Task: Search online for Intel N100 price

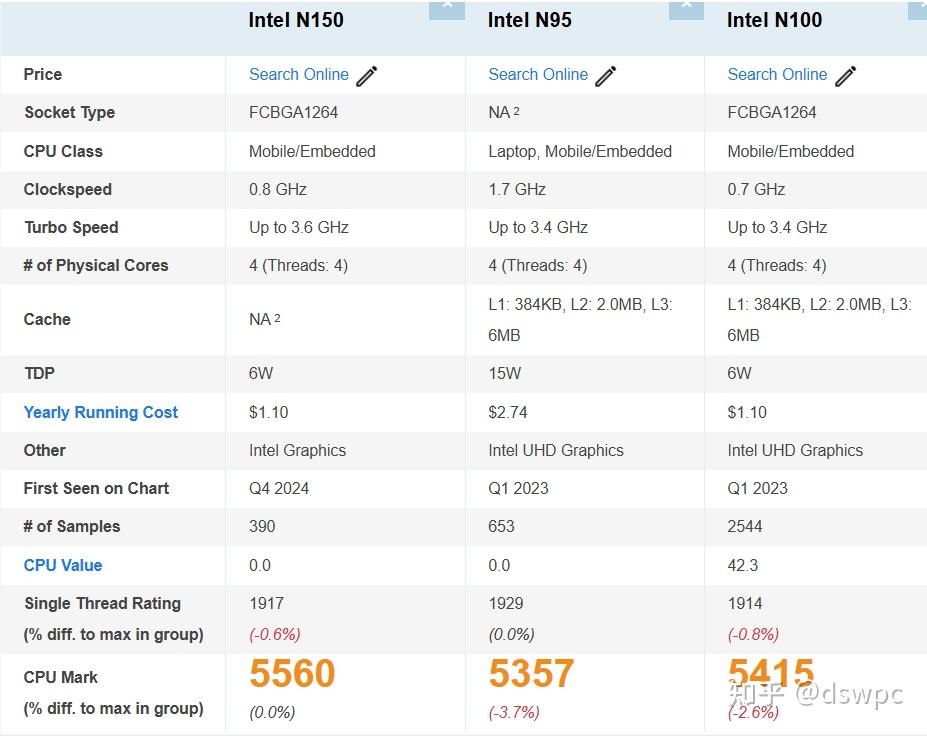Action: pos(777,74)
